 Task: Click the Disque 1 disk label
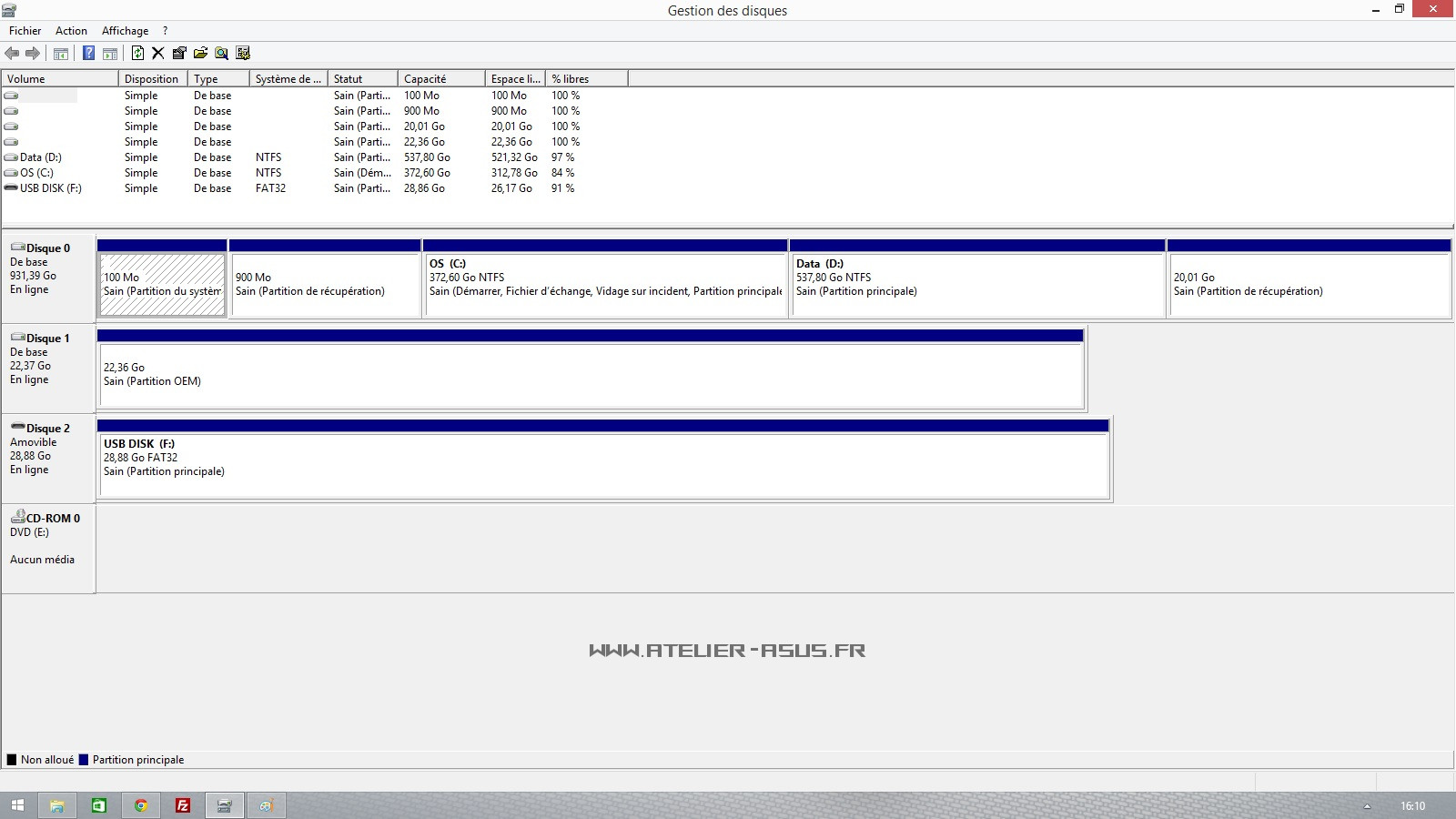pyautogui.click(x=47, y=339)
